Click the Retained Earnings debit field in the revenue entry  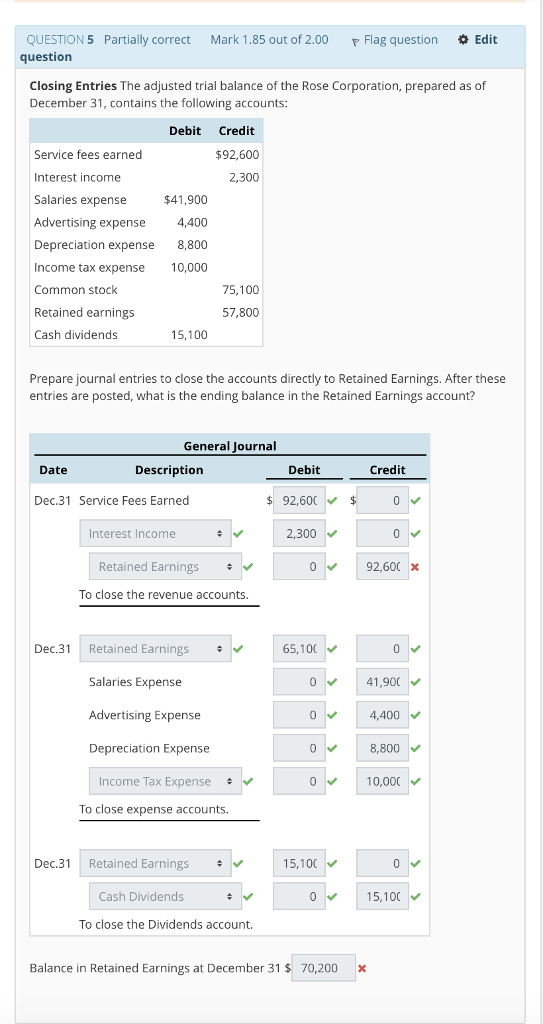pyautogui.click(x=299, y=567)
